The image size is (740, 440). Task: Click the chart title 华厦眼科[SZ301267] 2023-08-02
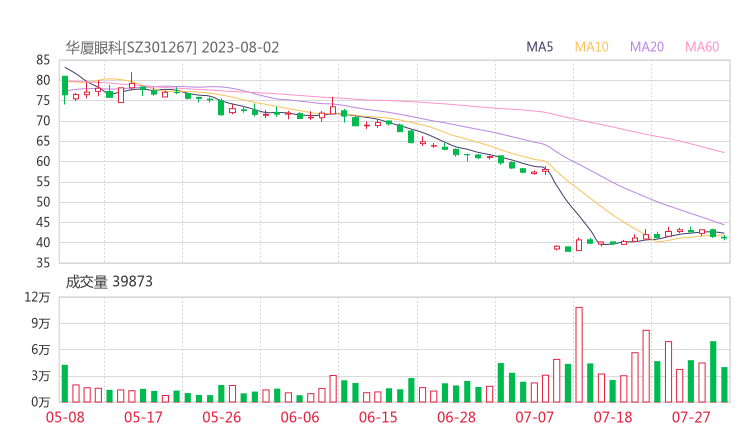click(172, 48)
